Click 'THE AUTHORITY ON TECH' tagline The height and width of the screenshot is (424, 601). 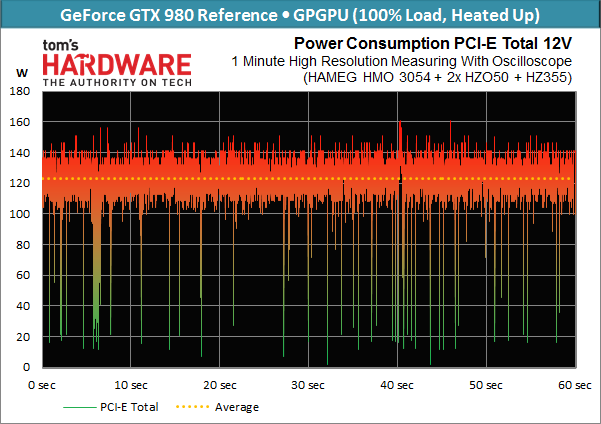pyautogui.click(x=117, y=82)
